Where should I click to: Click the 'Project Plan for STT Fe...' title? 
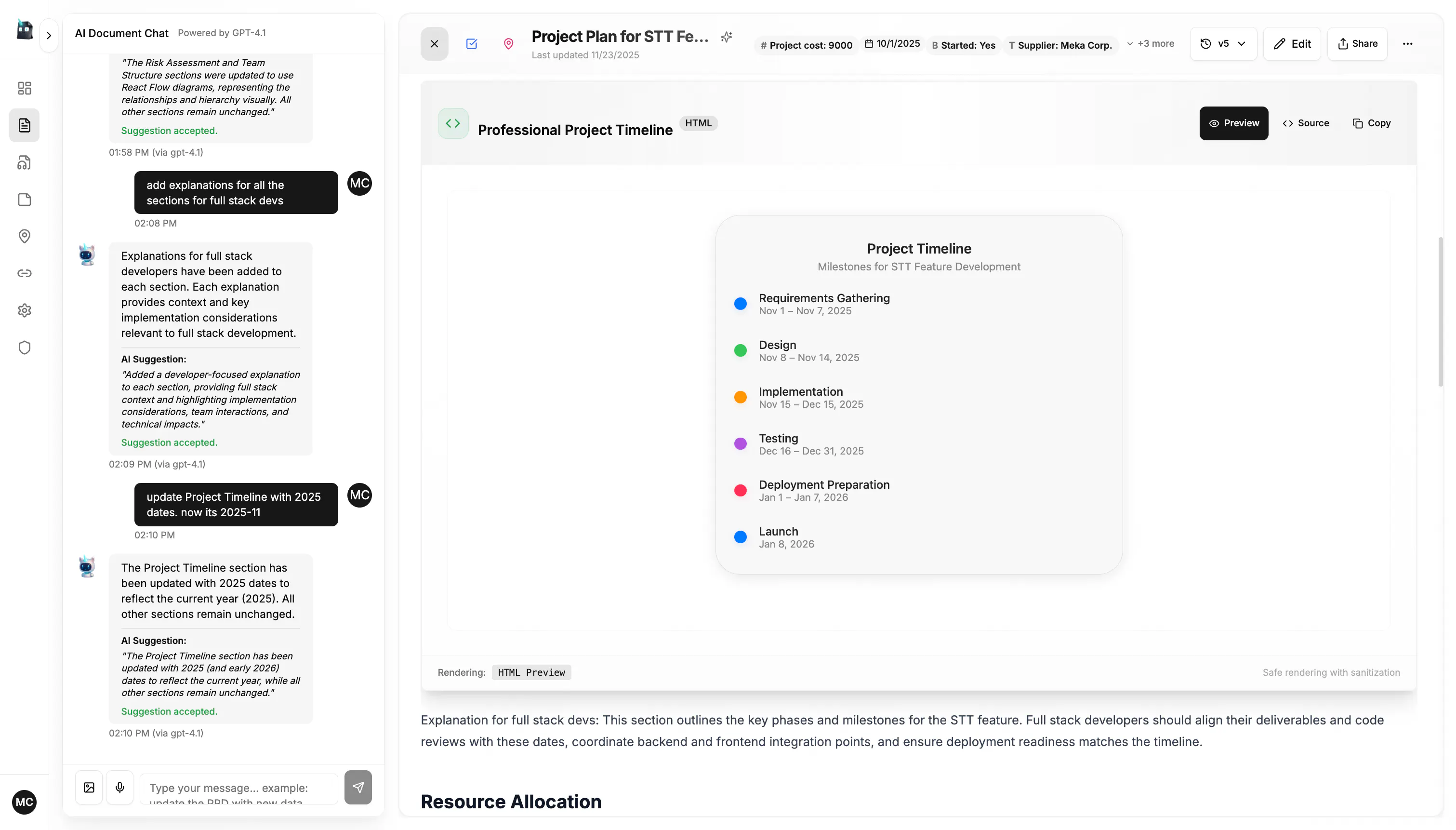(x=620, y=37)
